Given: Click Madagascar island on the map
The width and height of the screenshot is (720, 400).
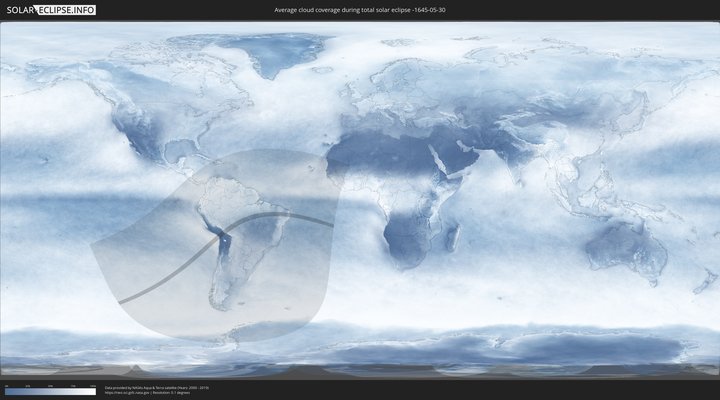Looking at the screenshot, I should click(453, 237).
